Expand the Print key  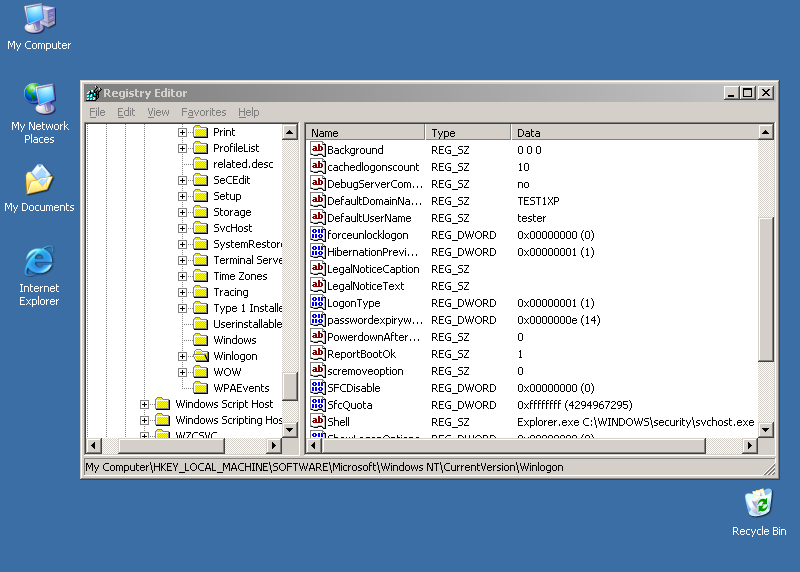(x=182, y=132)
